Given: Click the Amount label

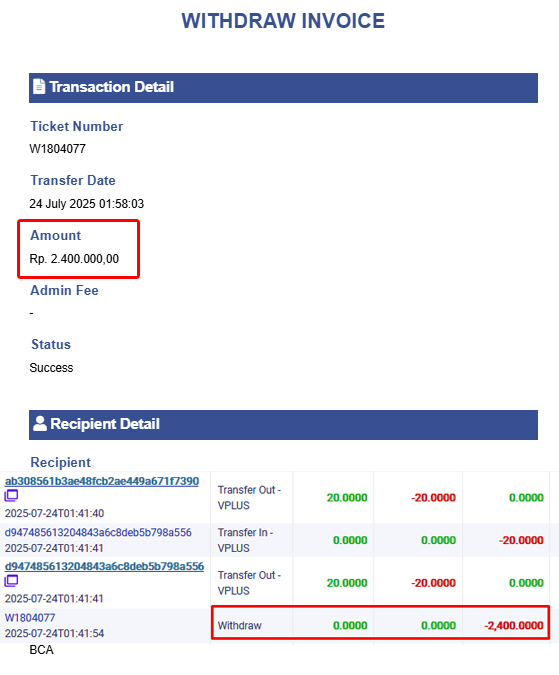Looking at the screenshot, I should pos(56,235).
